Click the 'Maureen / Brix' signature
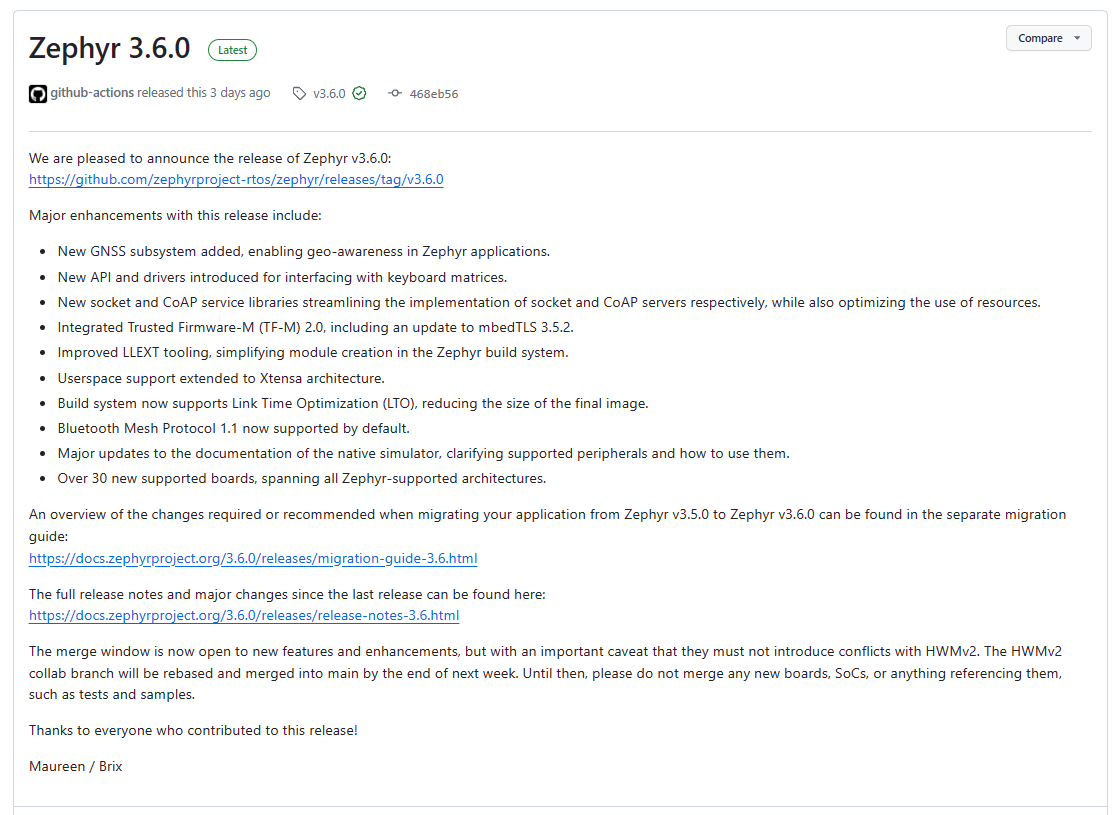The image size is (1115, 815). (75, 767)
